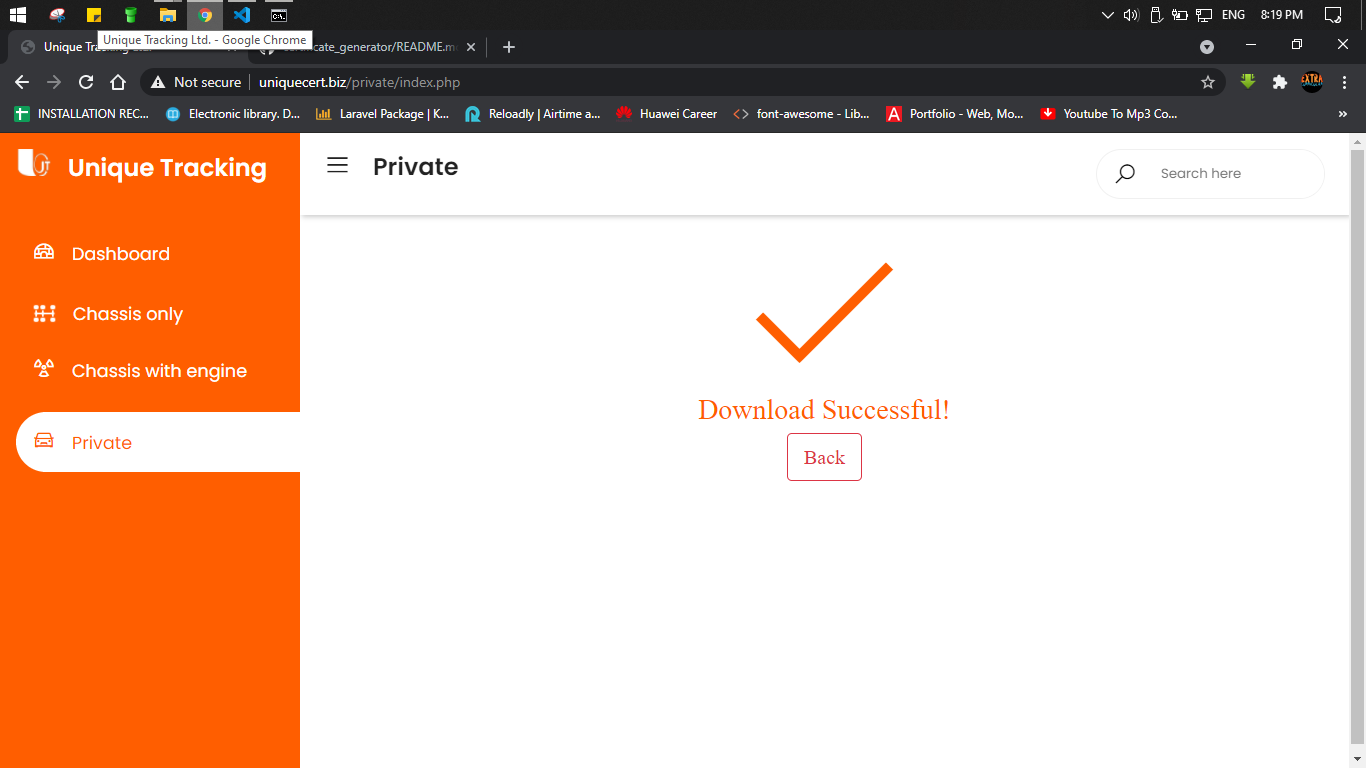Click Download Successful! text

(x=824, y=409)
